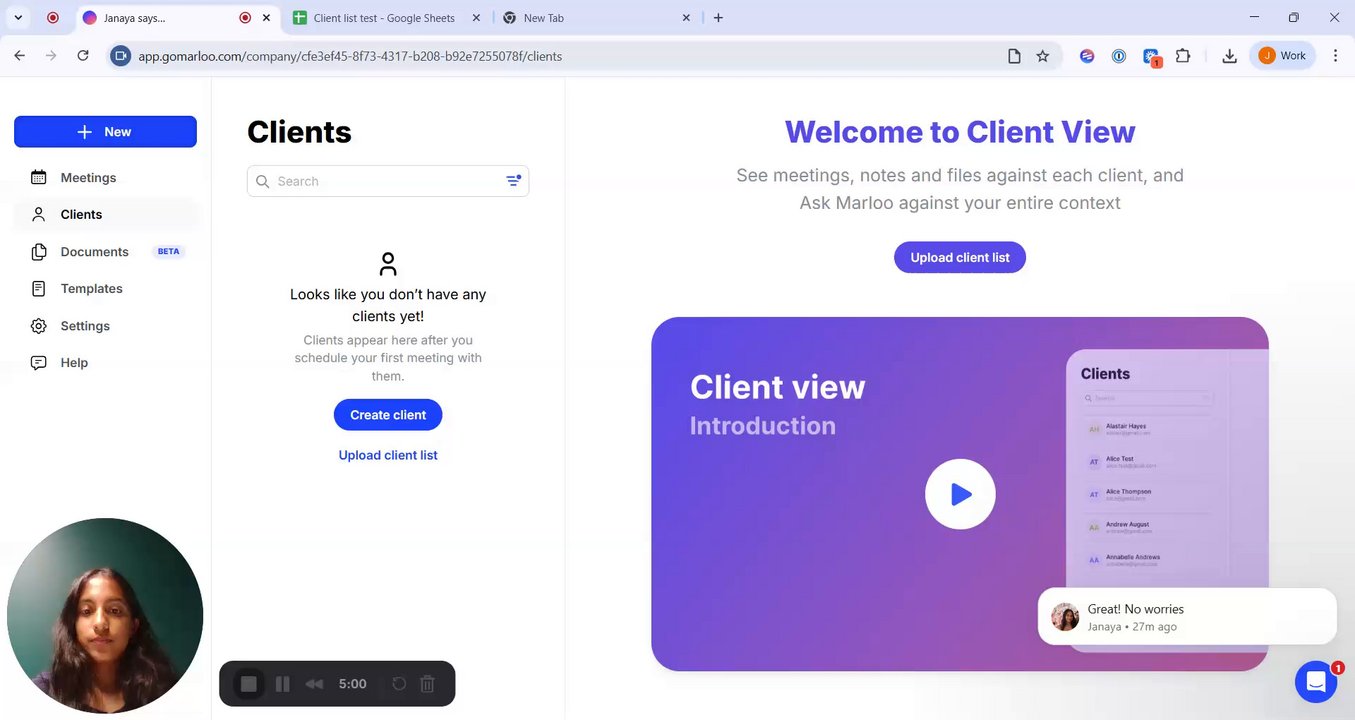Restart the recording with the redo icon
The height and width of the screenshot is (720, 1355).
[399, 684]
